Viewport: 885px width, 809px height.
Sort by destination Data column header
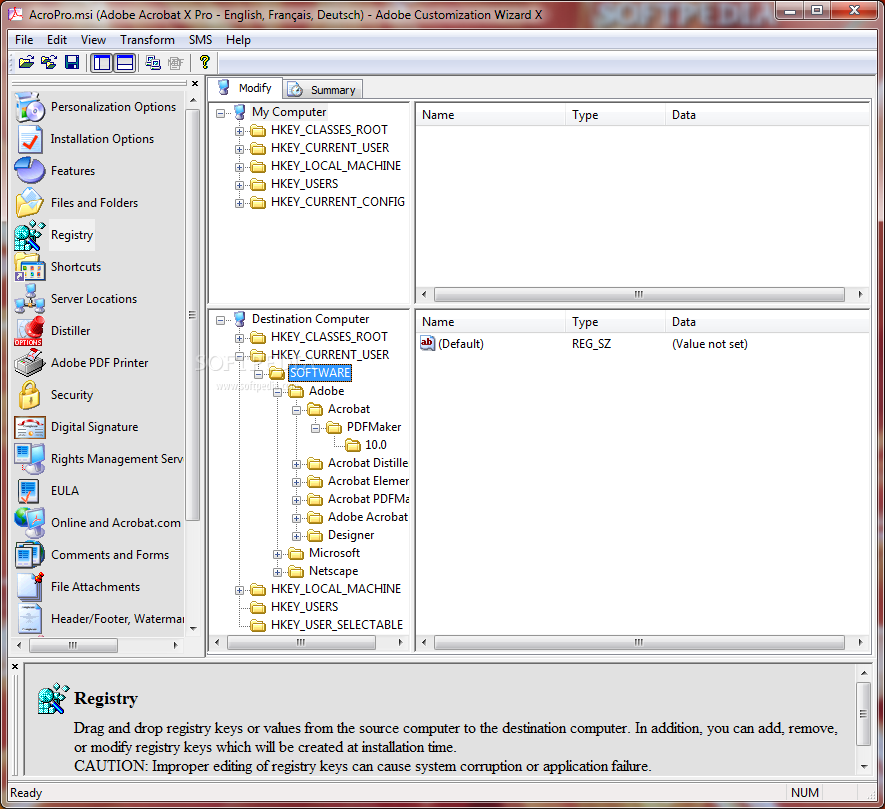[x=767, y=322]
